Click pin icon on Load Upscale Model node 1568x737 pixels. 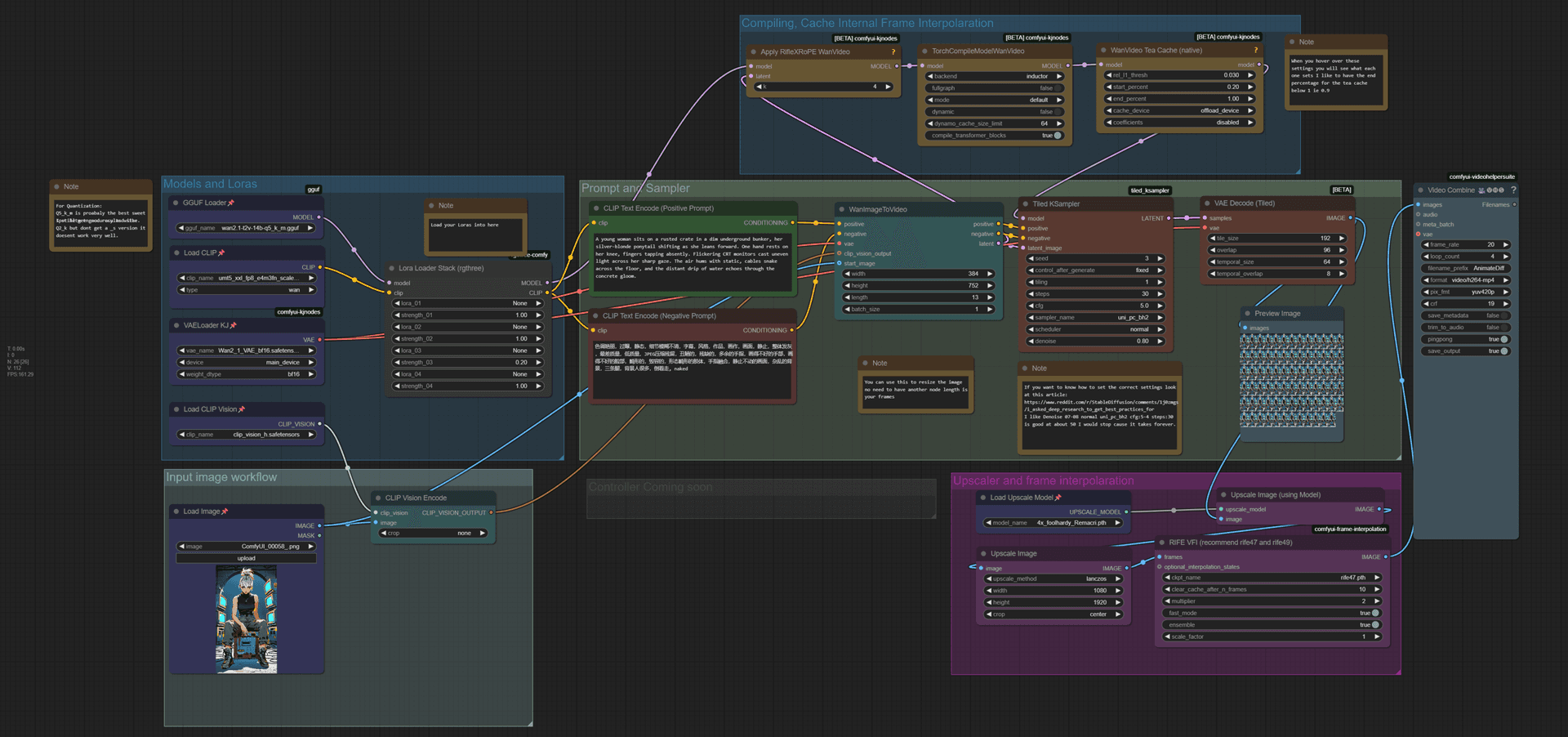pyautogui.click(x=1058, y=498)
